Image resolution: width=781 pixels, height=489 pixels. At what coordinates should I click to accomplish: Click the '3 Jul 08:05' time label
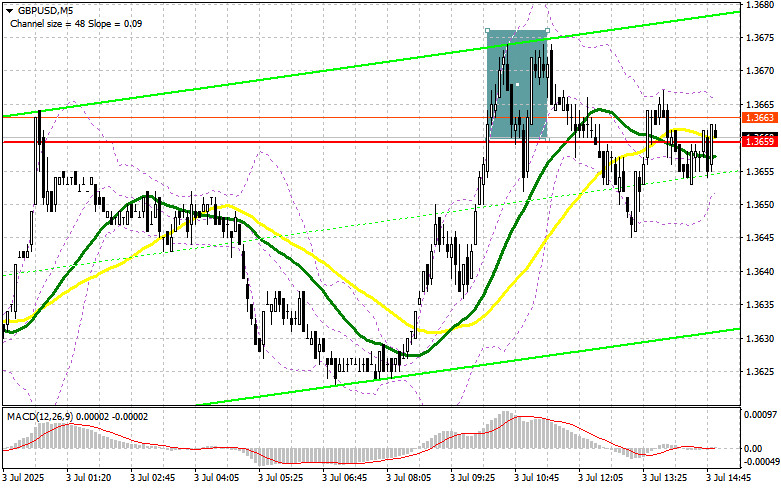[408, 478]
